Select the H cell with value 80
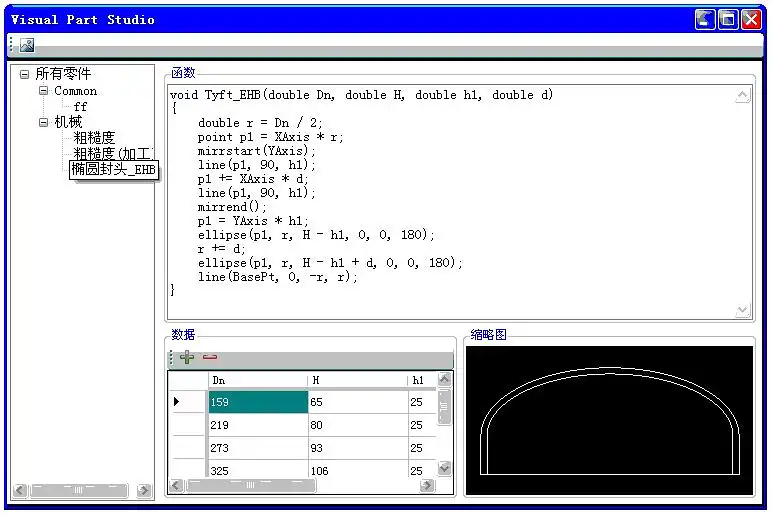The height and width of the screenshot is (516, 773). (x=358, y=425)
